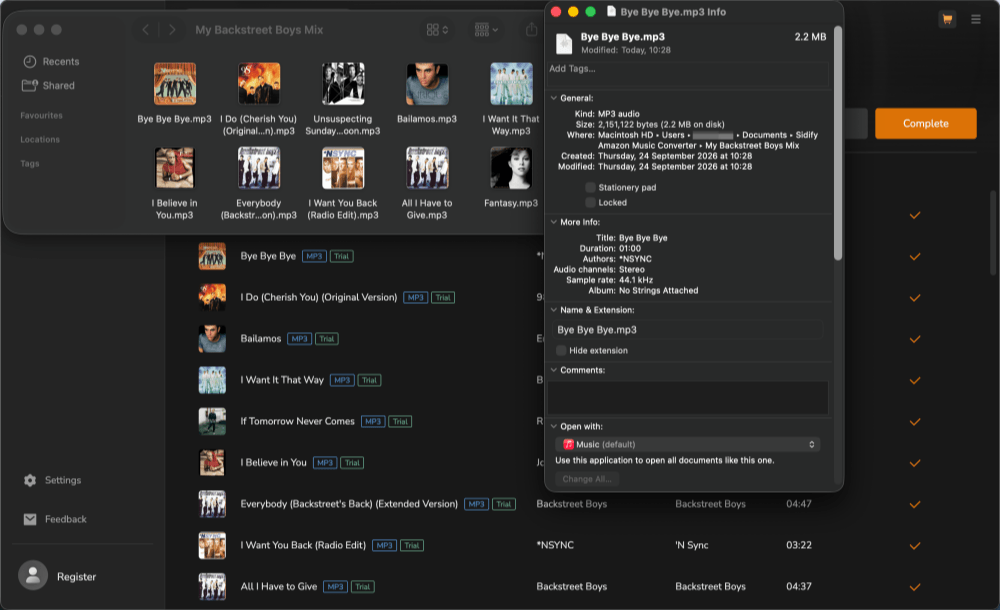Toggle Stationery pad checkbox

click(x=591, y=187)
